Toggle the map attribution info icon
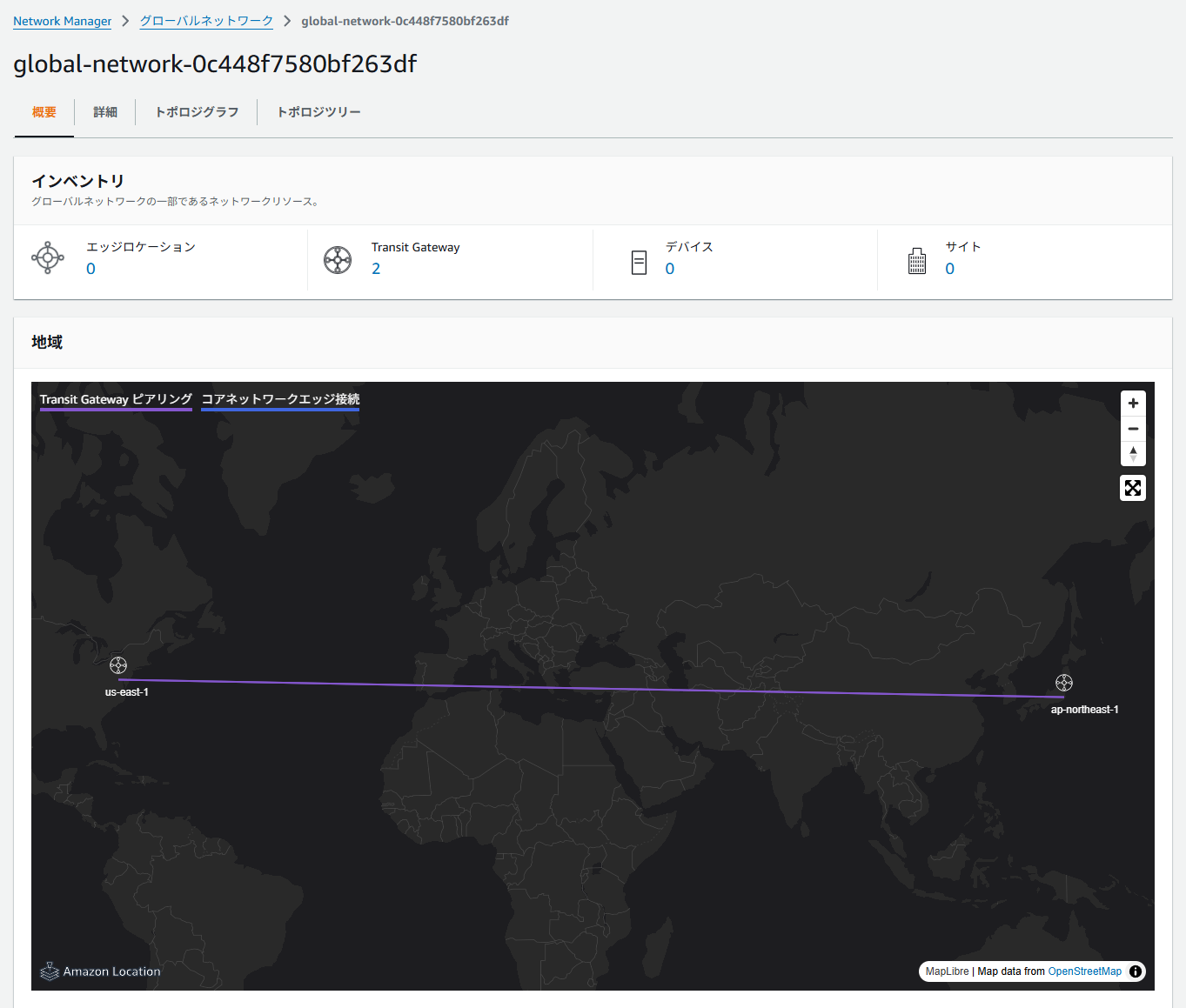1186x1008 pixels. (x=1136, y=971)
